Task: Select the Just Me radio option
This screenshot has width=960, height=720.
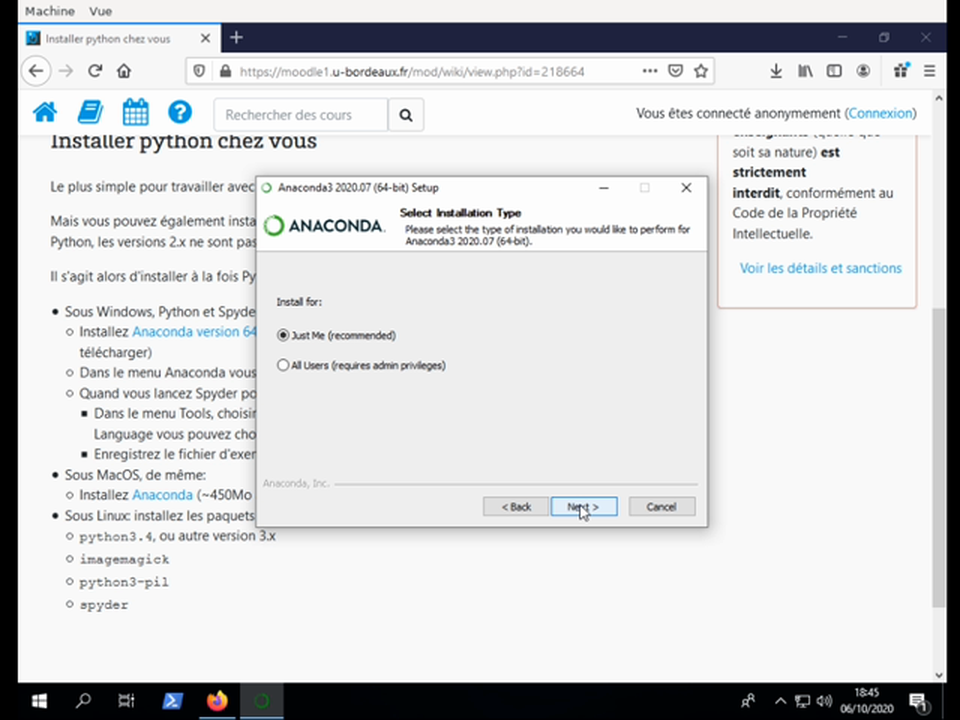Action: [283, 336]
